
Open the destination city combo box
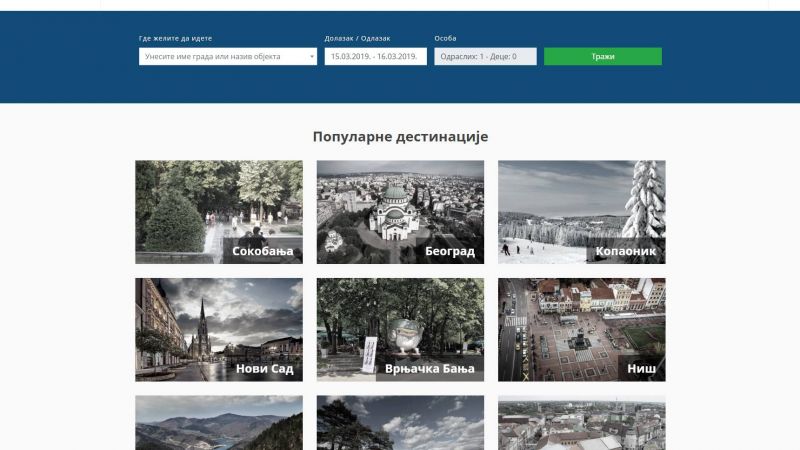228,57
